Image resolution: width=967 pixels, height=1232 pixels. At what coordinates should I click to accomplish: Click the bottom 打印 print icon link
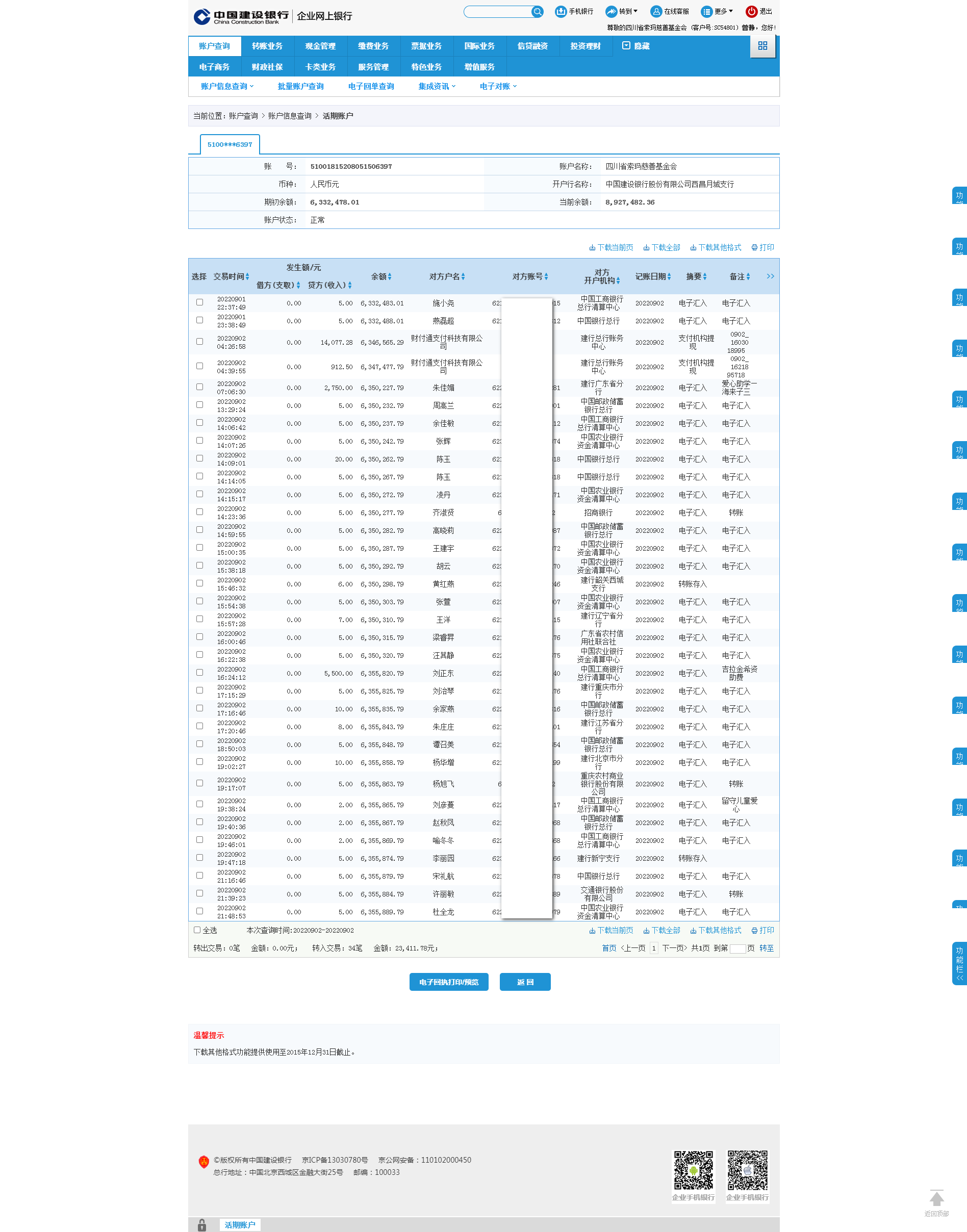(x=762, y=930)
